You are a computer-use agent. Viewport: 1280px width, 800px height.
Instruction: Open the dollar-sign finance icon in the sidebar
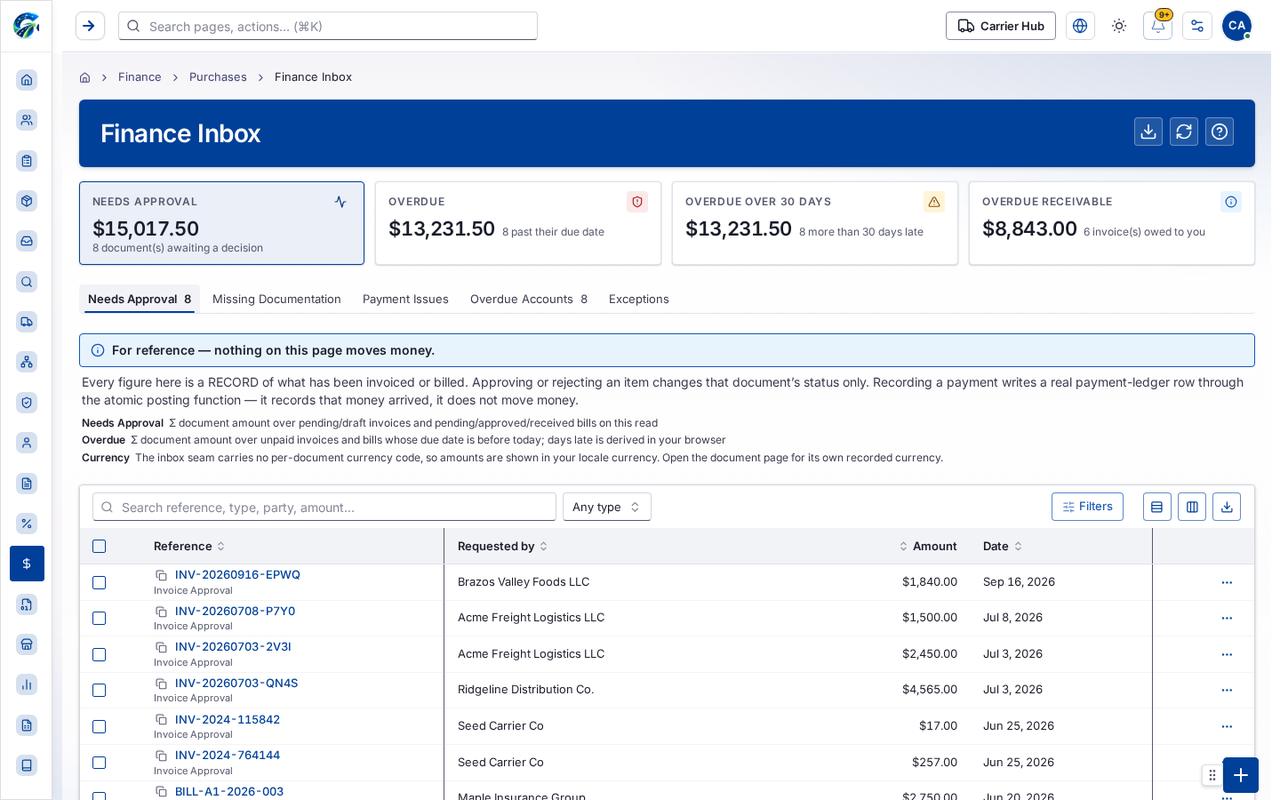27,563
